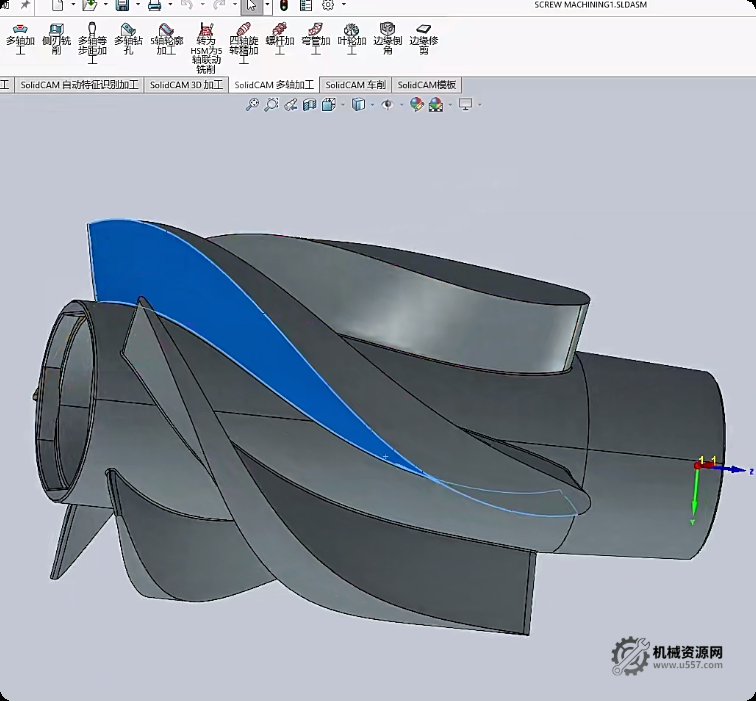The height and width of the screenshot is (701, 756).
Task: Open the SolidCAM 车削 turning tab
Action: pos(355,85)
